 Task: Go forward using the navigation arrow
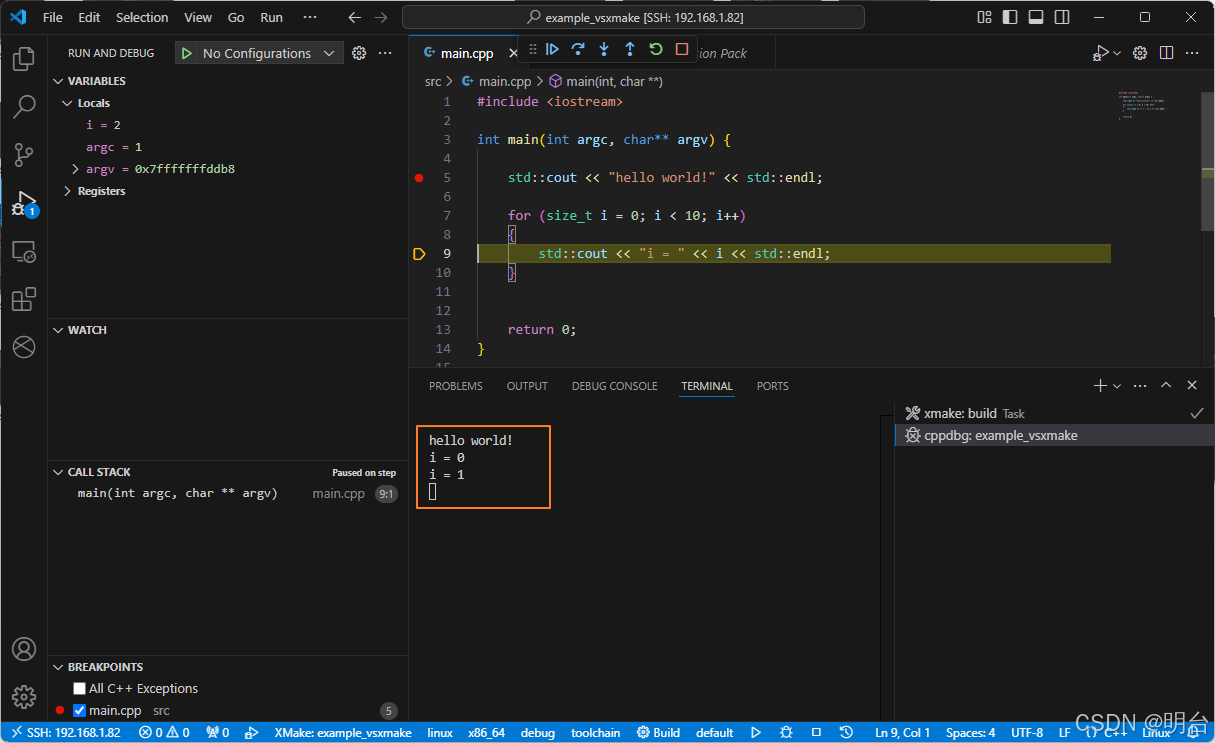(x=381, y=17)
